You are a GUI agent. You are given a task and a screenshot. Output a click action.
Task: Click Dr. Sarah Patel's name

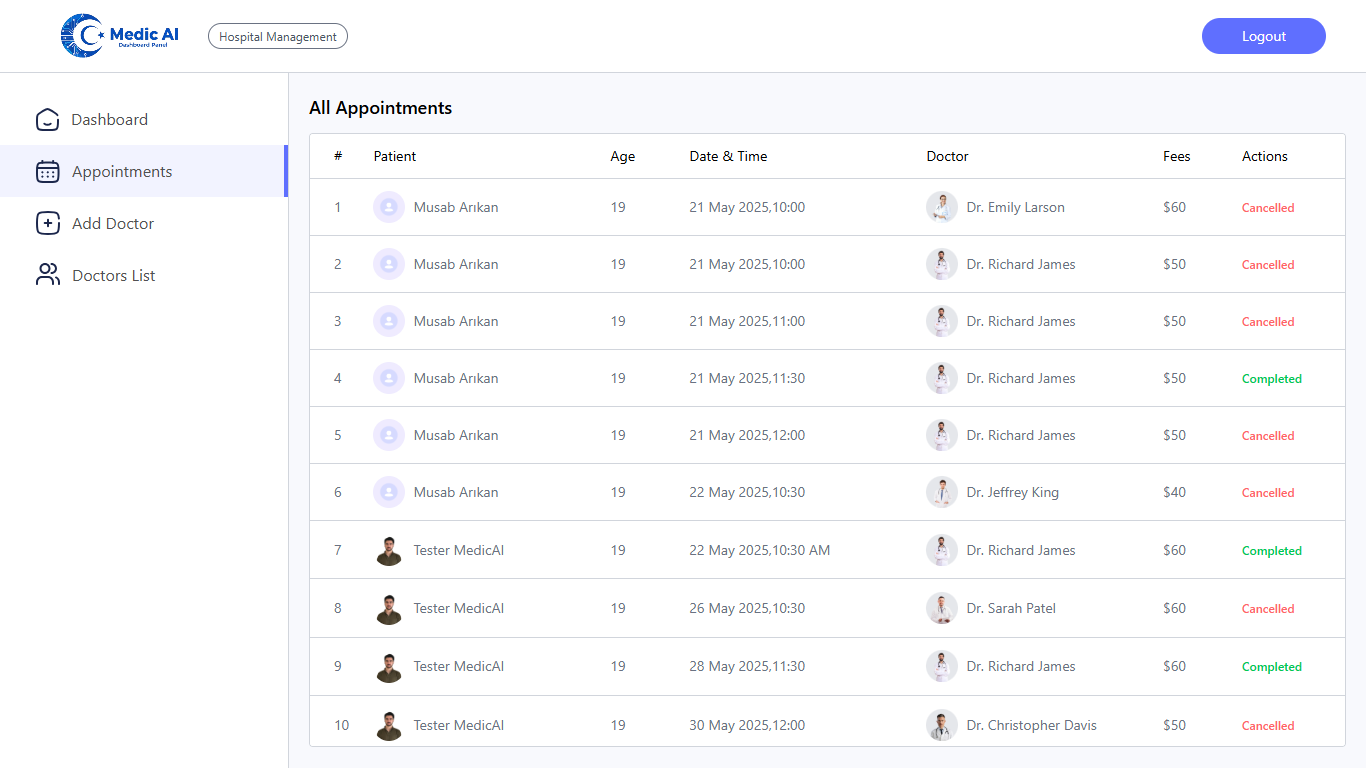coord(1011,609)
